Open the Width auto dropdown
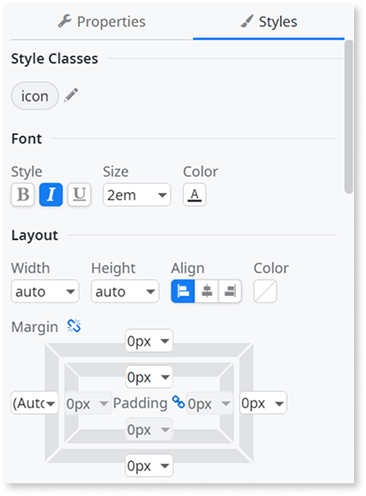Image resolution: width=366 pixels, height=496 pixels. click(45, 292)
